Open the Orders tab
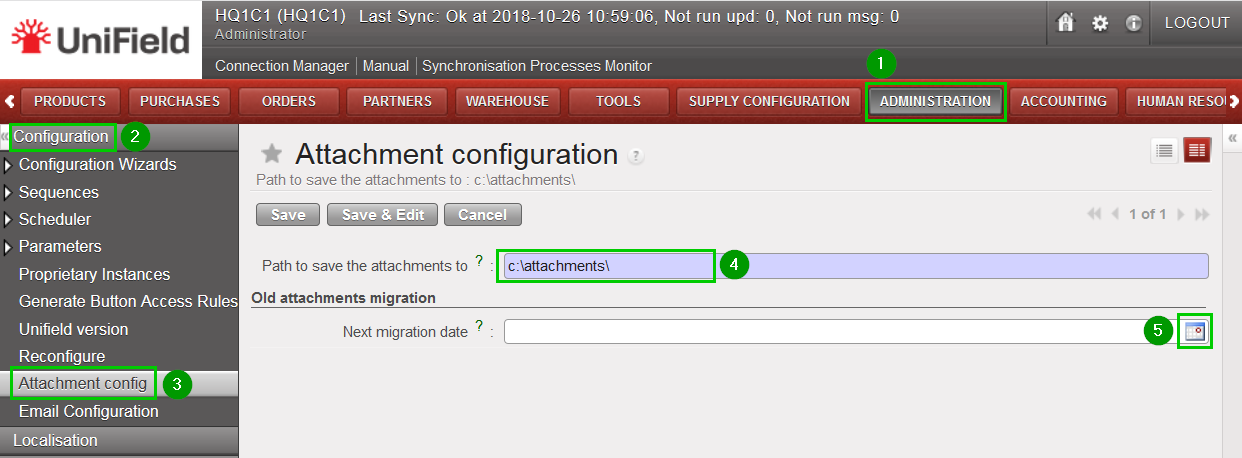Image resolution: width=1242 pixels, height=458 pixels. point(289,101)
